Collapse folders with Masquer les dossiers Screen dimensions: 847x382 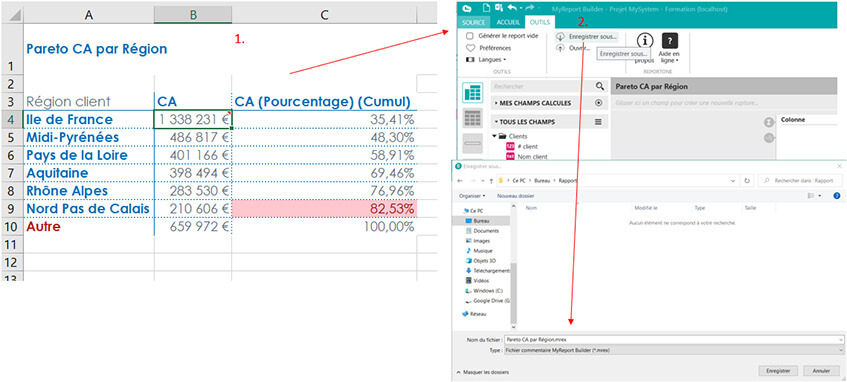[482, 372]
